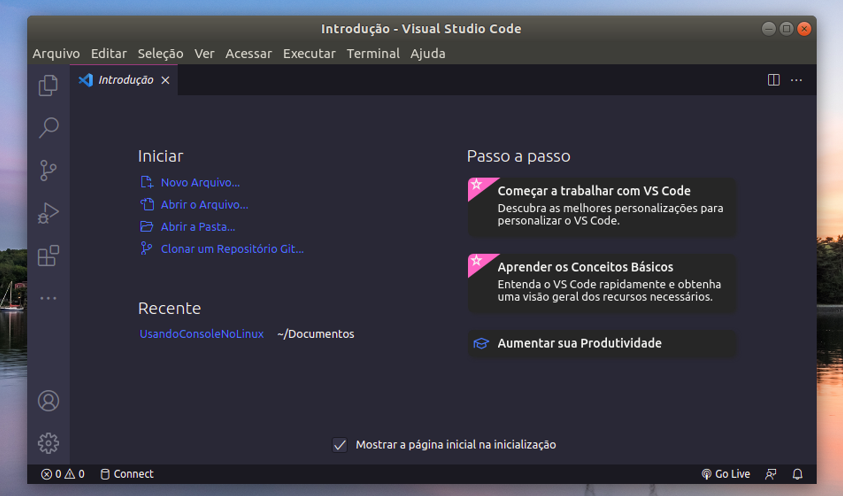Maximize the Visual Studio Code window

pos(787,28)
